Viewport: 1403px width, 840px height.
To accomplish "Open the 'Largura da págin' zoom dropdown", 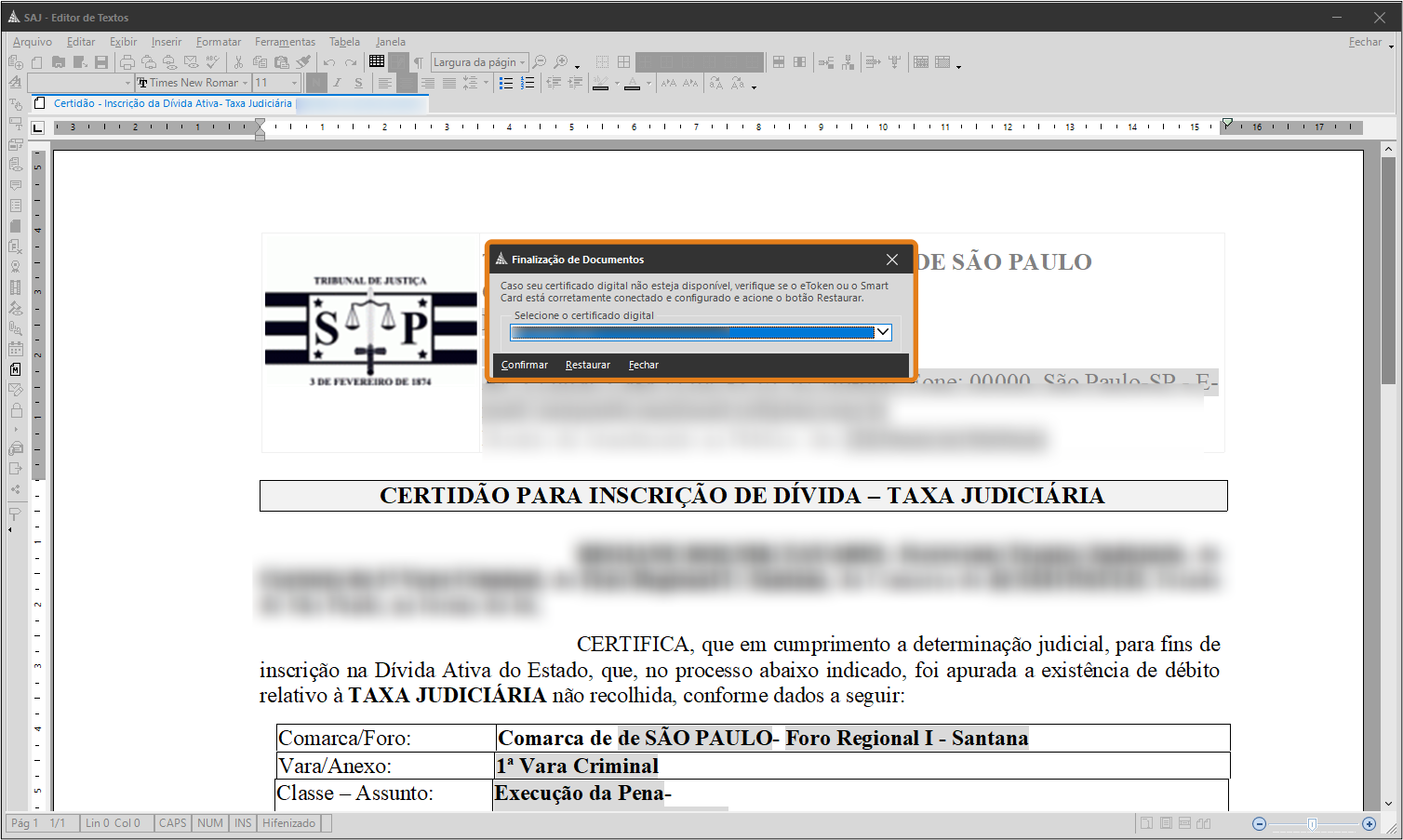I will coord(523,62).
